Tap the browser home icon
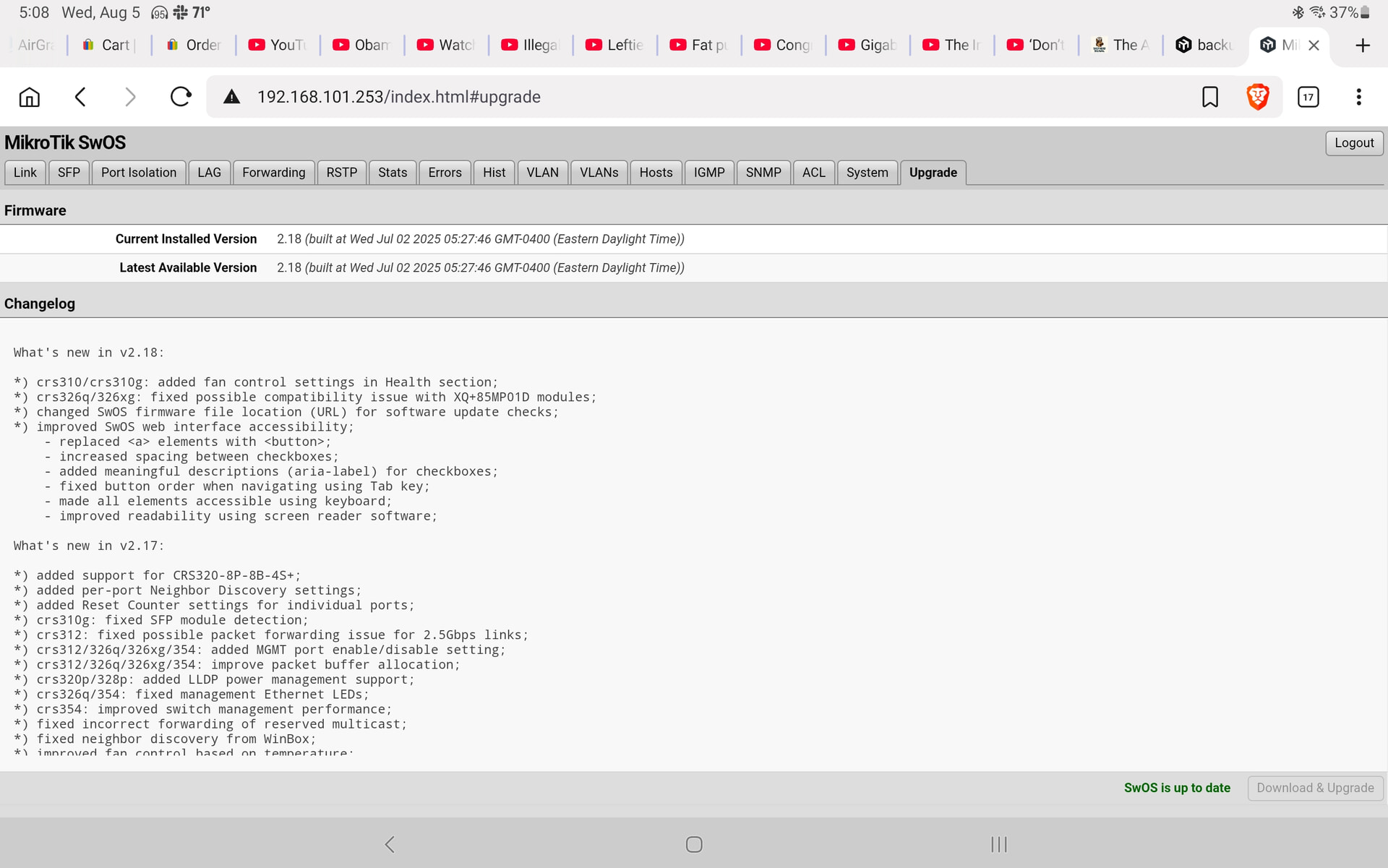Screen dimensions: 1388x868 point(30,97)
